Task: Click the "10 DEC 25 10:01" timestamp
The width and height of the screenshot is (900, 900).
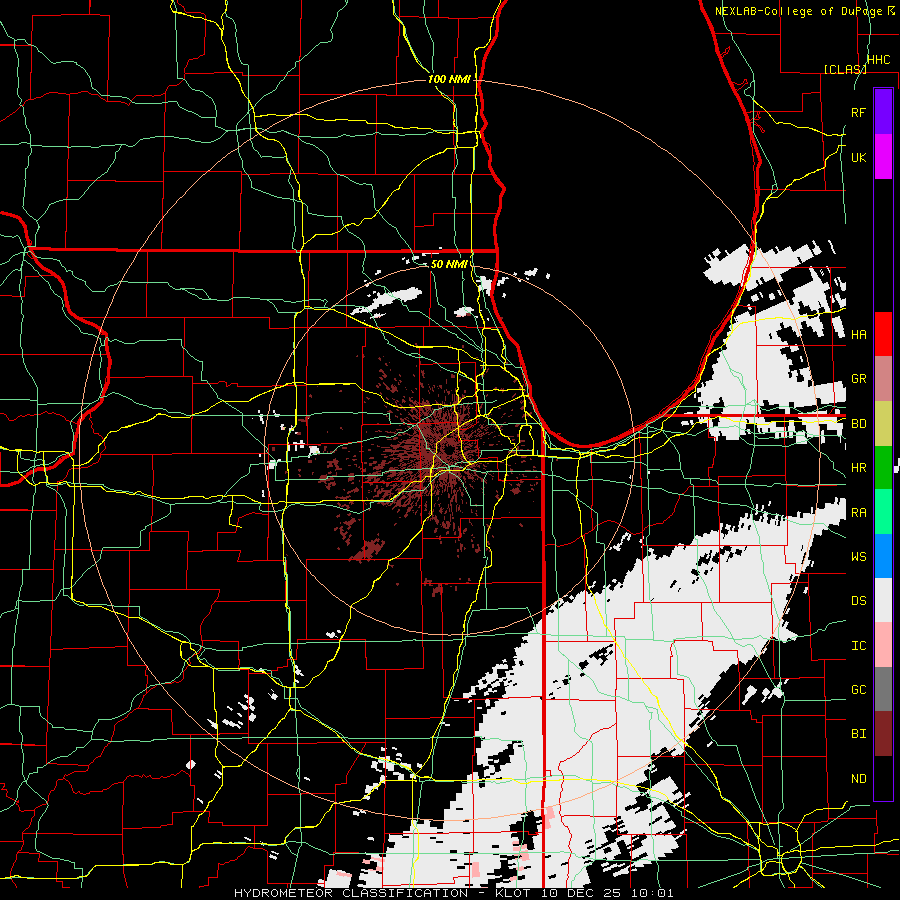Action: click(607, 893)
